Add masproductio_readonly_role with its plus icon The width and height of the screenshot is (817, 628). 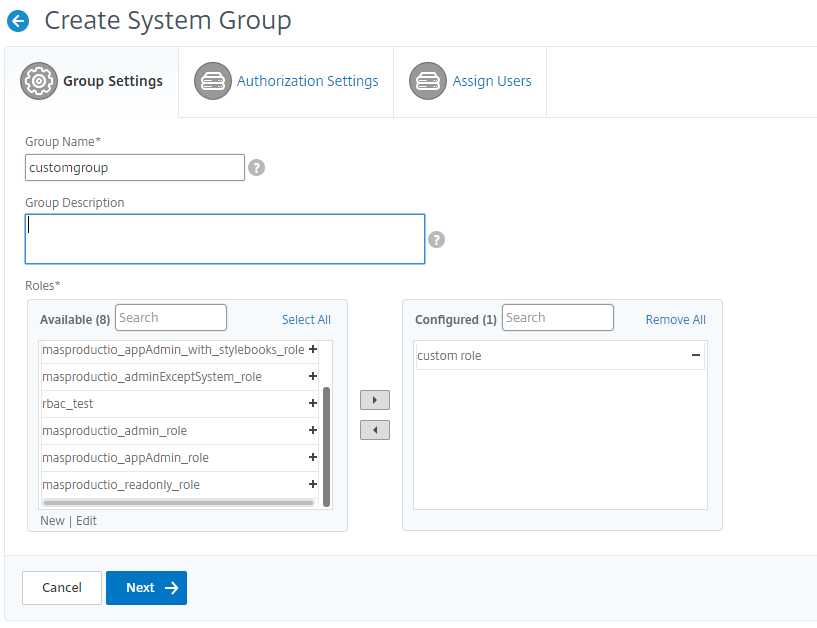click(x=313, y=485)
